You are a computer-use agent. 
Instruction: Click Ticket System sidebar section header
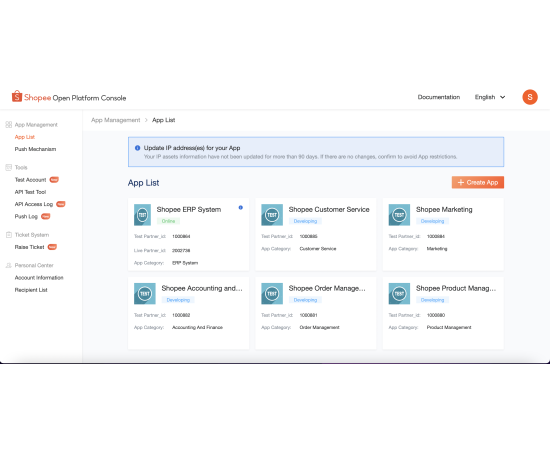click(x=32, y=235)
